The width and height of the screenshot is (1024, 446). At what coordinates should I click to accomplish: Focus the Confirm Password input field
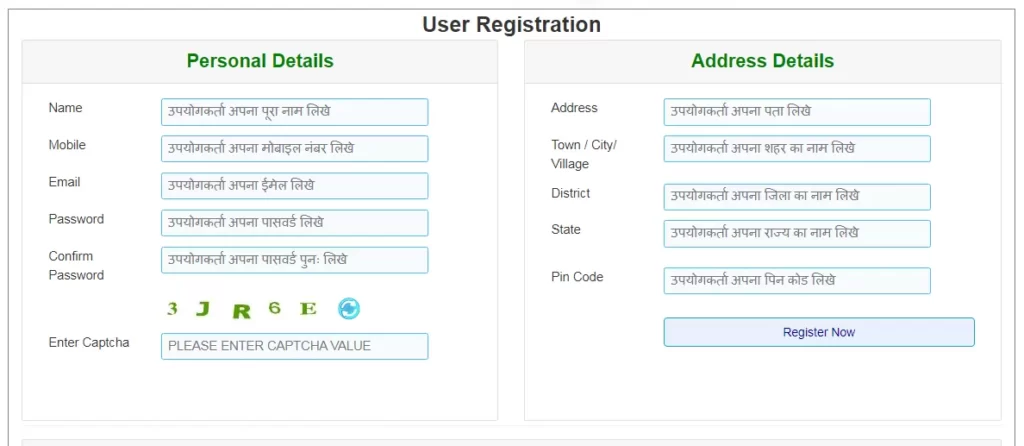tap(295, 260)
